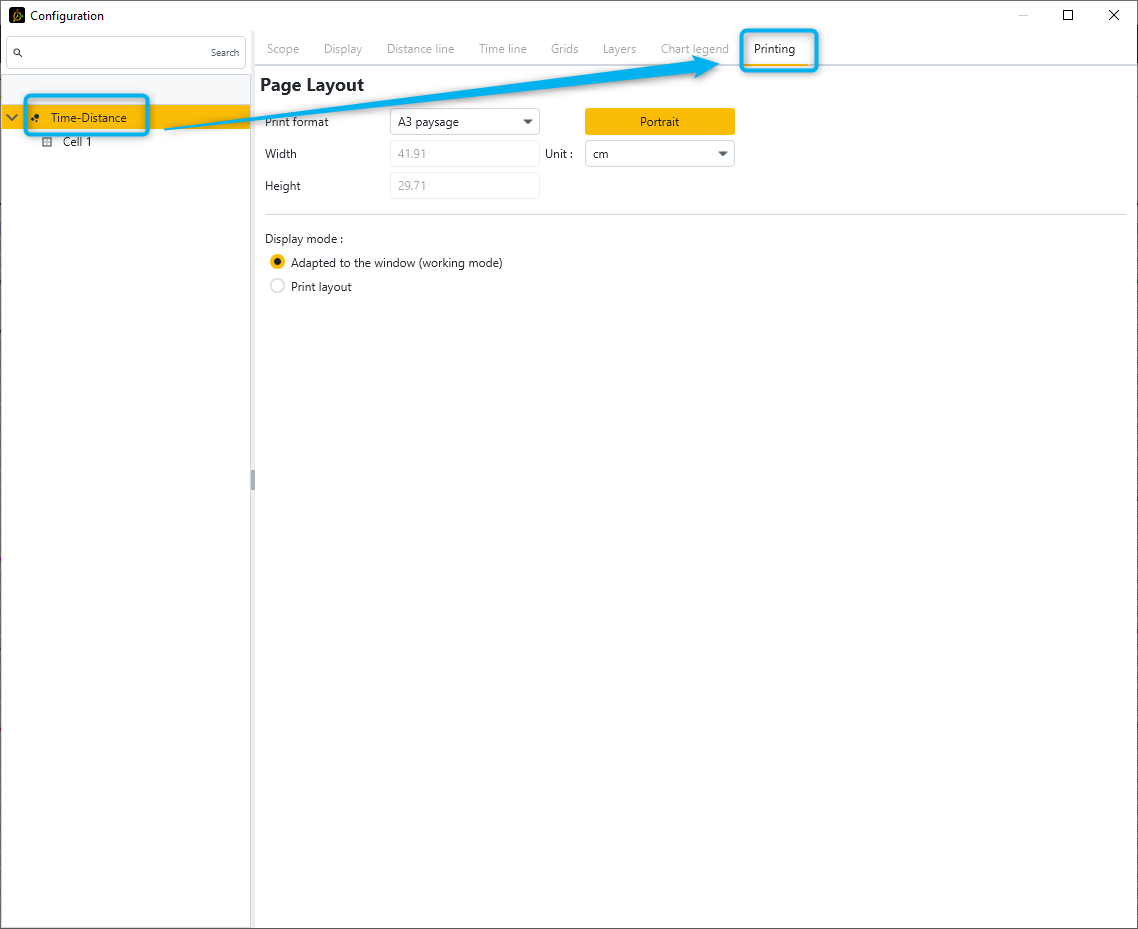Close the Configuration window
This screenshot has width=1138, height=929.
click(1114, 15)
